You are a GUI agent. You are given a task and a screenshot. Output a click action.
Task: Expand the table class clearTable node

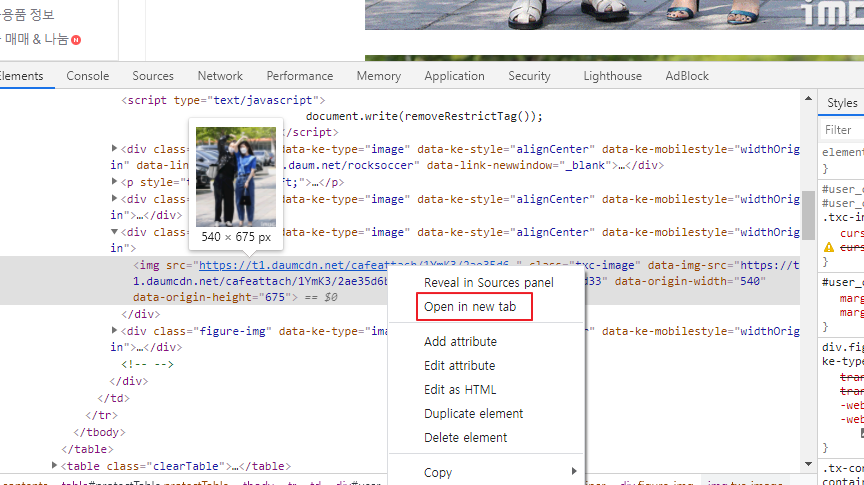[54, 465]
